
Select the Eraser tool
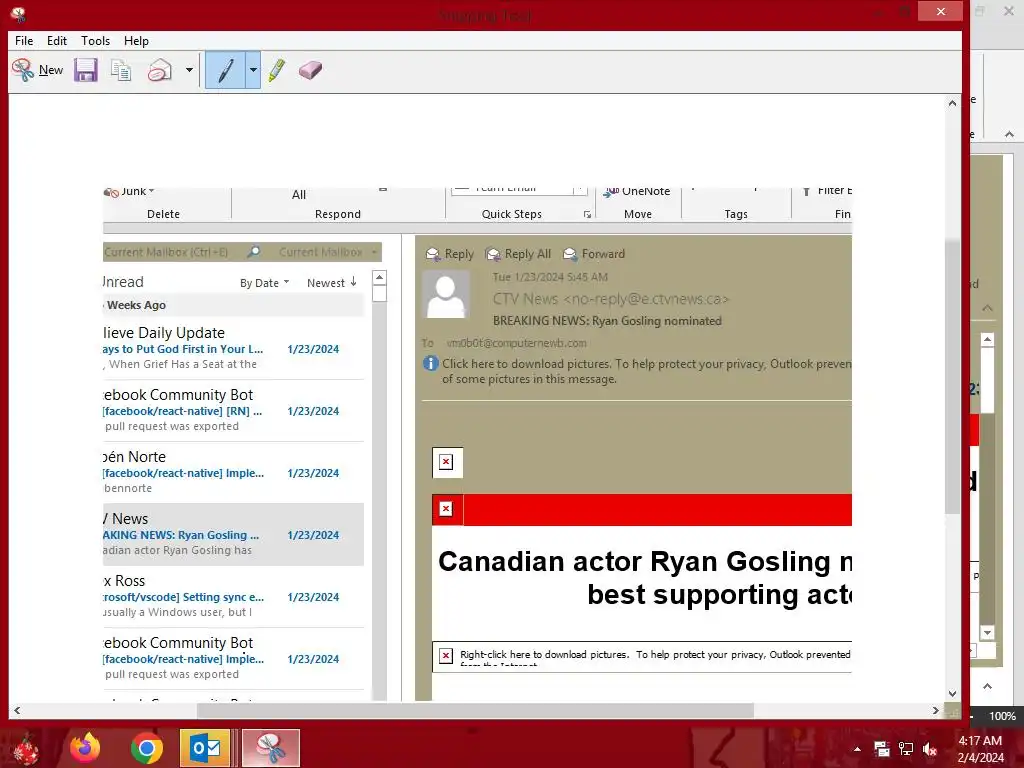pyautogui.click(x=310, y=70)
